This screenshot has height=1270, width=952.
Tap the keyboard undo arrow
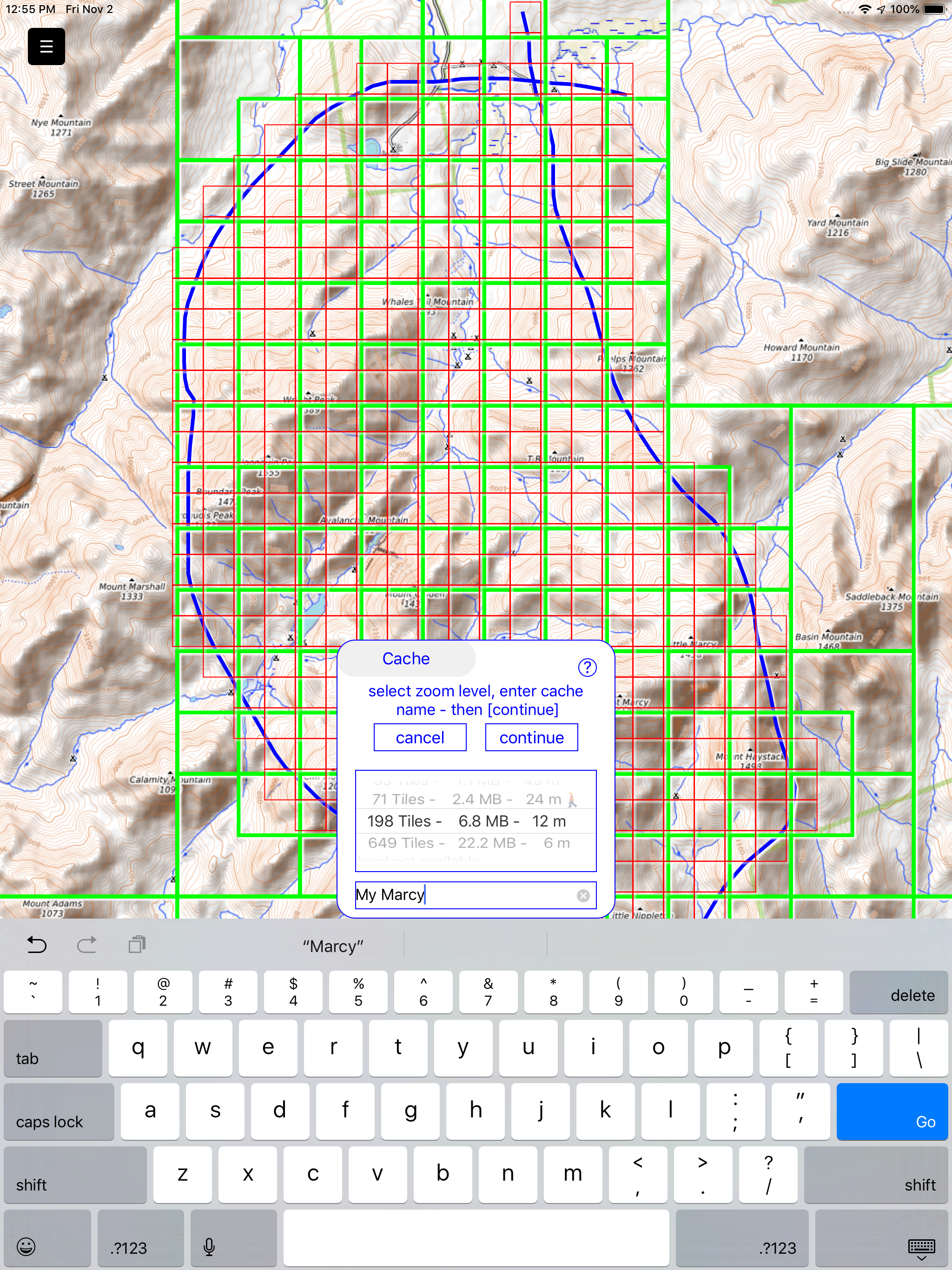(x=37, y=945)
